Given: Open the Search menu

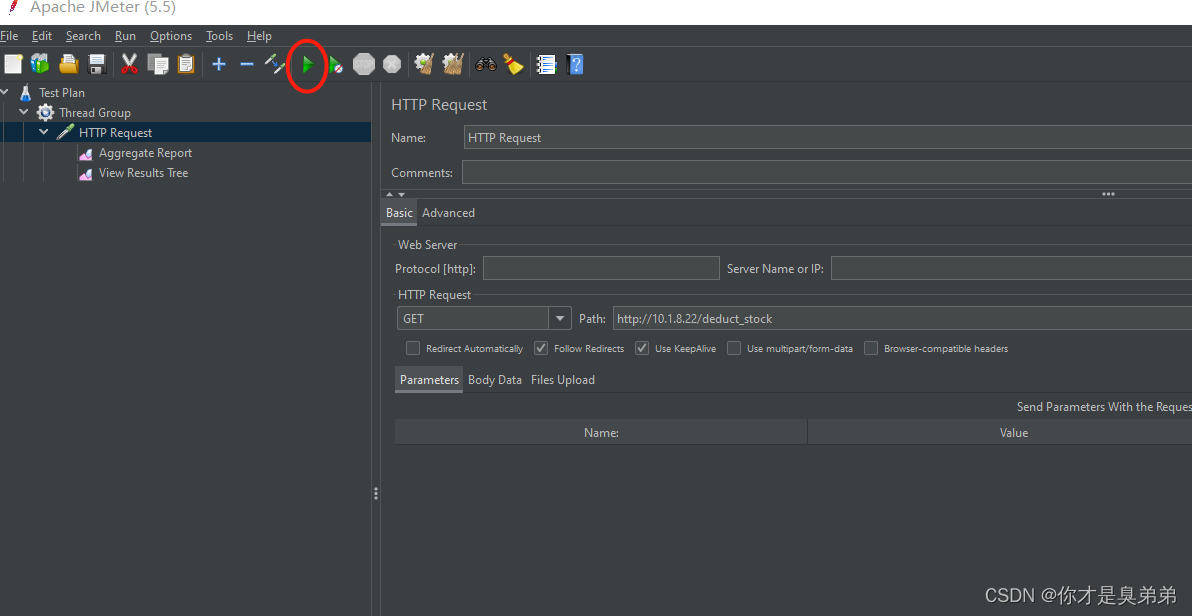Looking at the screenshot, I should (x=83, y=36).
